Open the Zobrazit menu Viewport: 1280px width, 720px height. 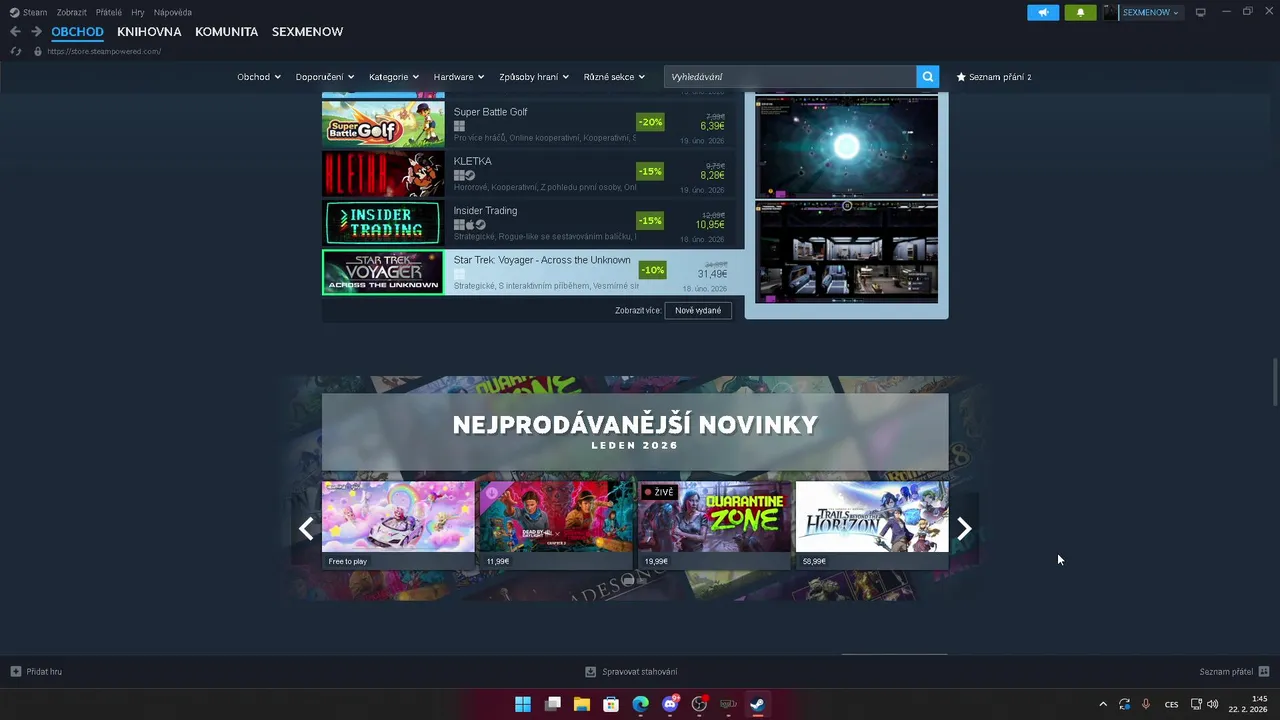click(x=71, y=12)
